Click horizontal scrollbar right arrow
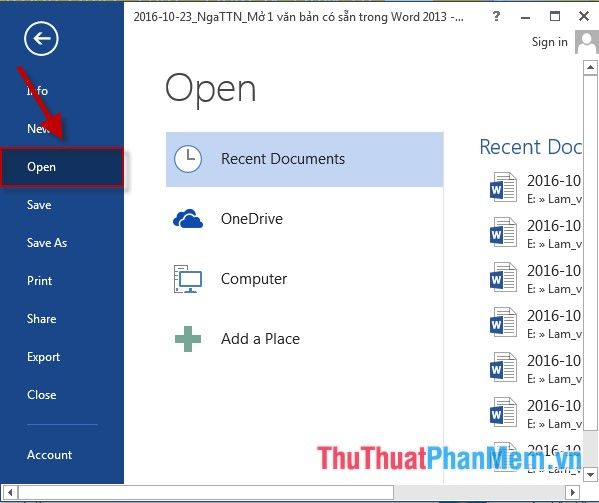599x503 pixels. [572, 492]
